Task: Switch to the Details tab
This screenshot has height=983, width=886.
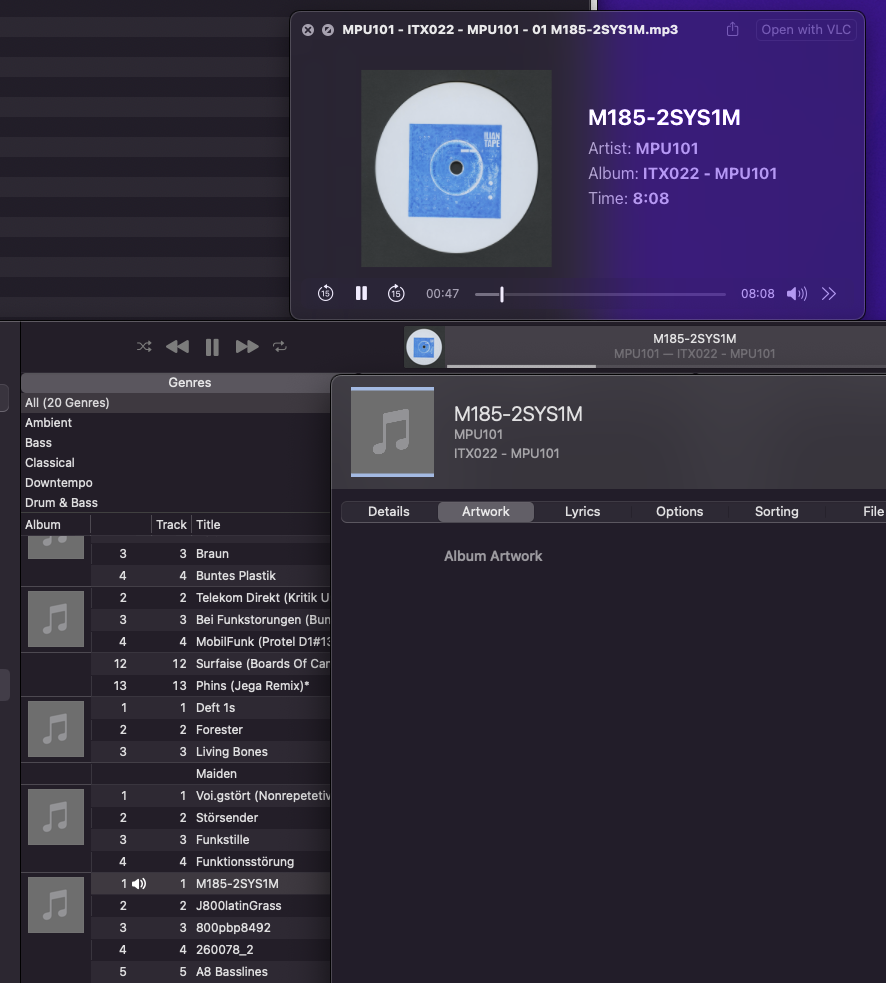Action: [388, 511]
